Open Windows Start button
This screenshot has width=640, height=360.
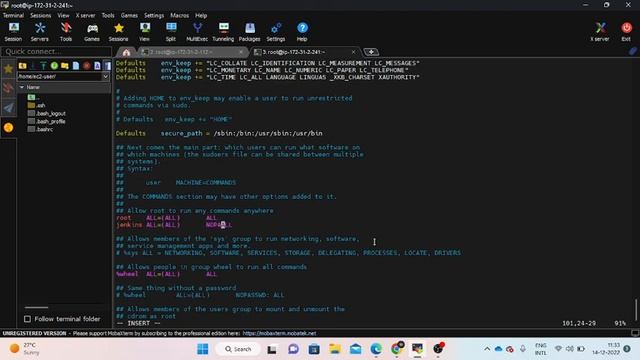point(202,349)
